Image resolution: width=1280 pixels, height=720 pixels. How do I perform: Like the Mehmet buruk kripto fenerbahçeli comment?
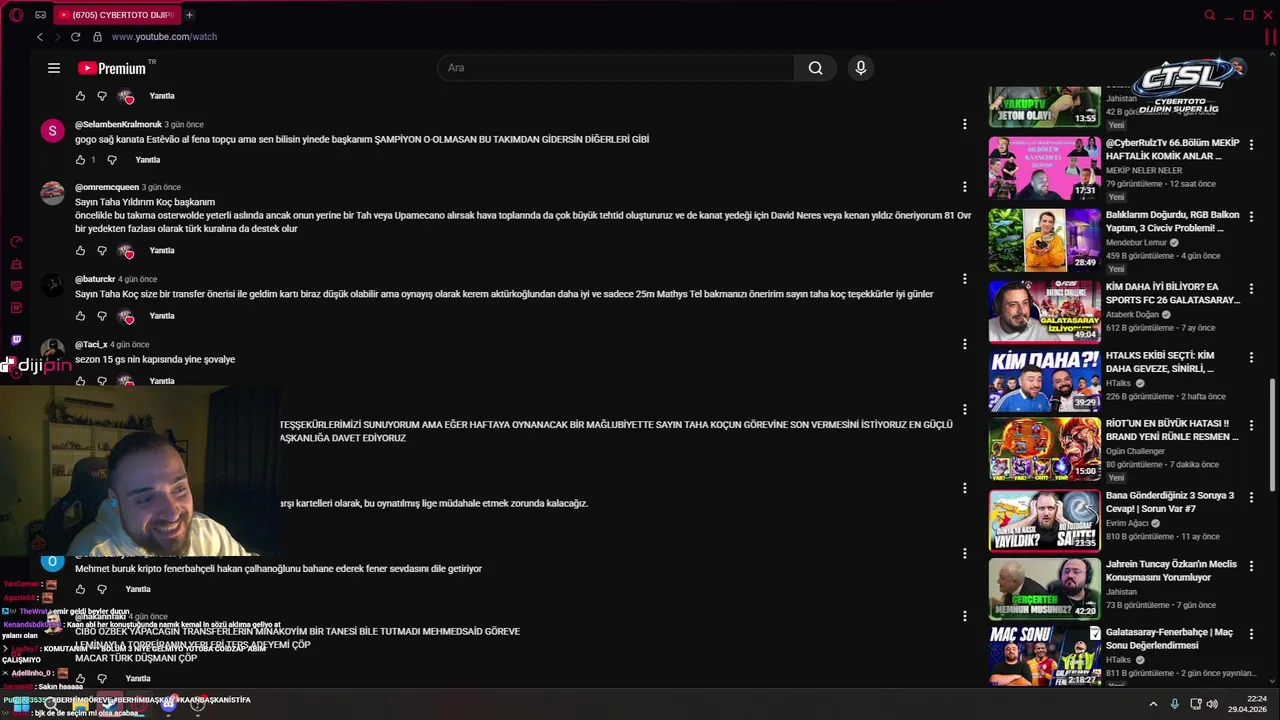pyautogui.click(x=81, y=589)
